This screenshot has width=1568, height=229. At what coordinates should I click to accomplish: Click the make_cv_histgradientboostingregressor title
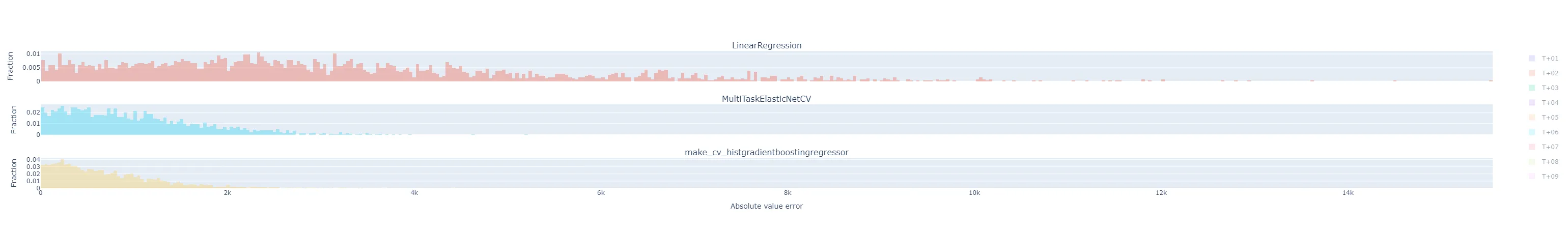(x=766, y=152)
